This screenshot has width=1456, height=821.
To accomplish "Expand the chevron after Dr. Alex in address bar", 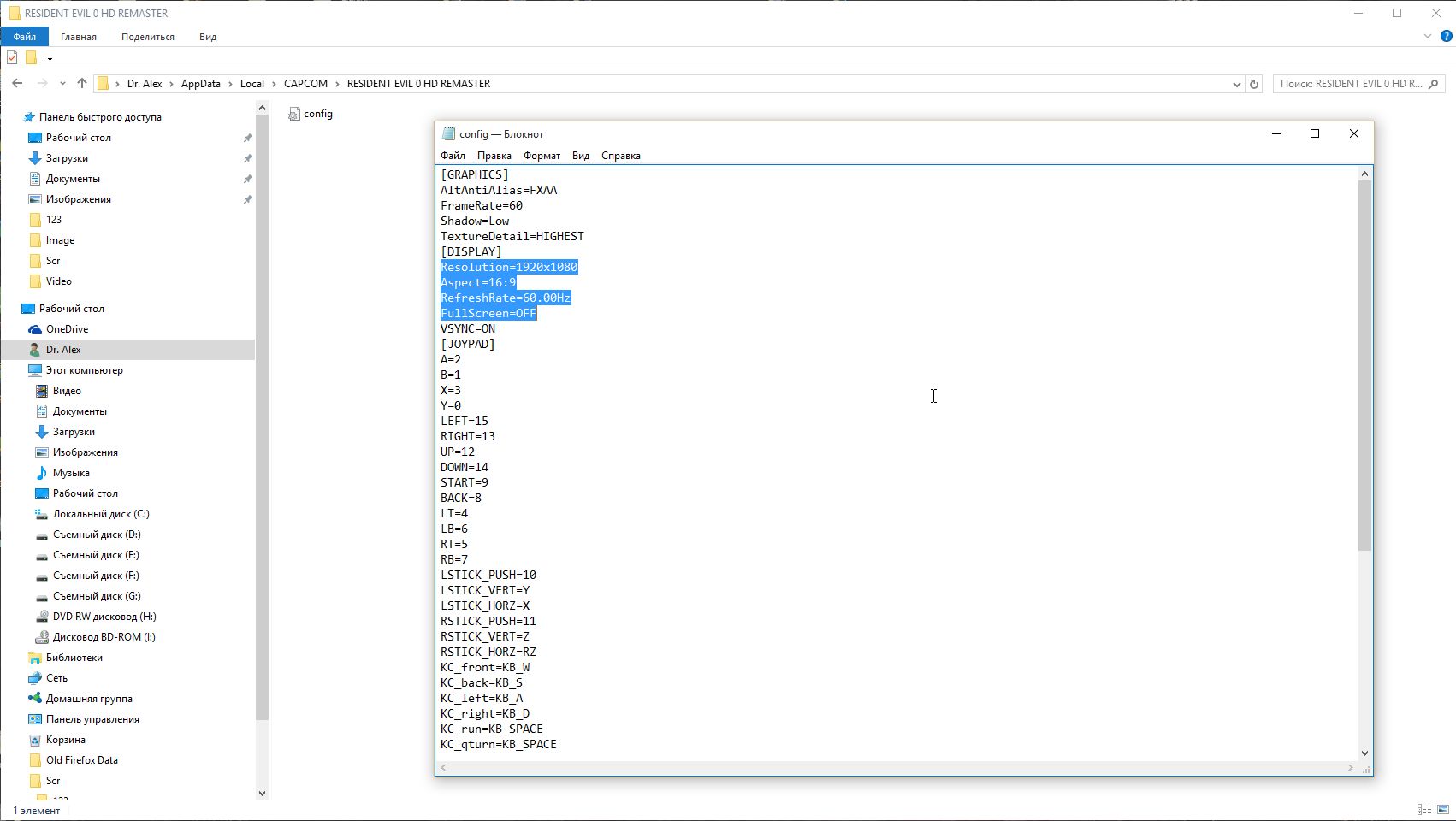I will pos(171,84).
